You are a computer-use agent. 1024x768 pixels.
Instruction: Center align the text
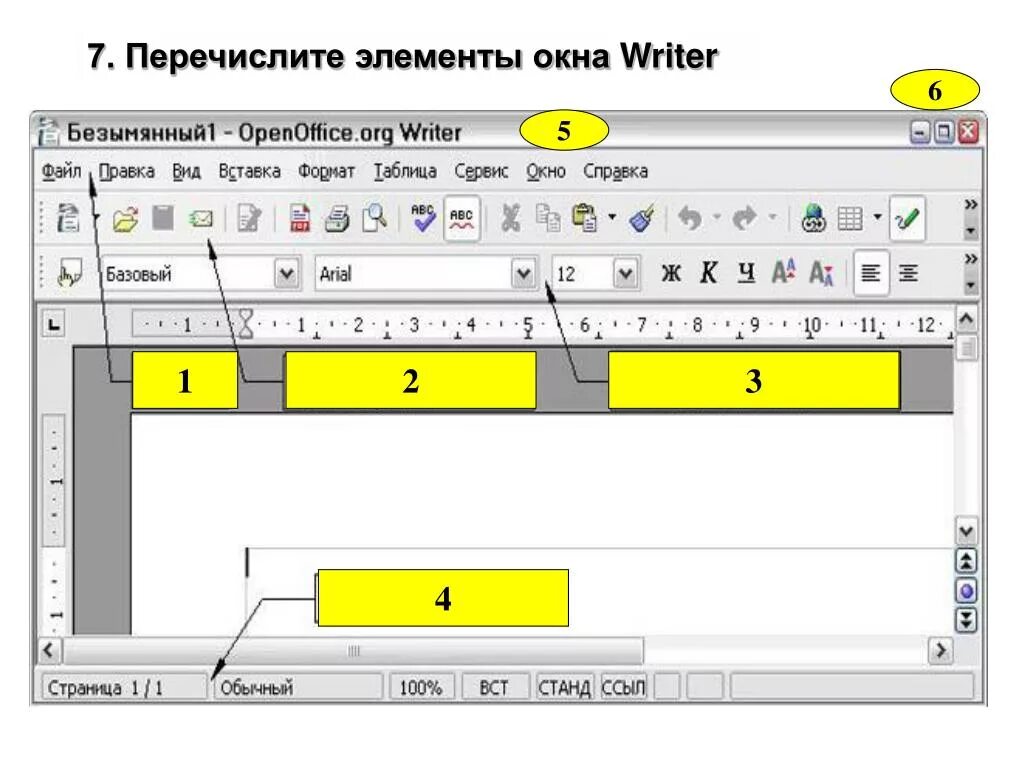click(x=908, y=273)
